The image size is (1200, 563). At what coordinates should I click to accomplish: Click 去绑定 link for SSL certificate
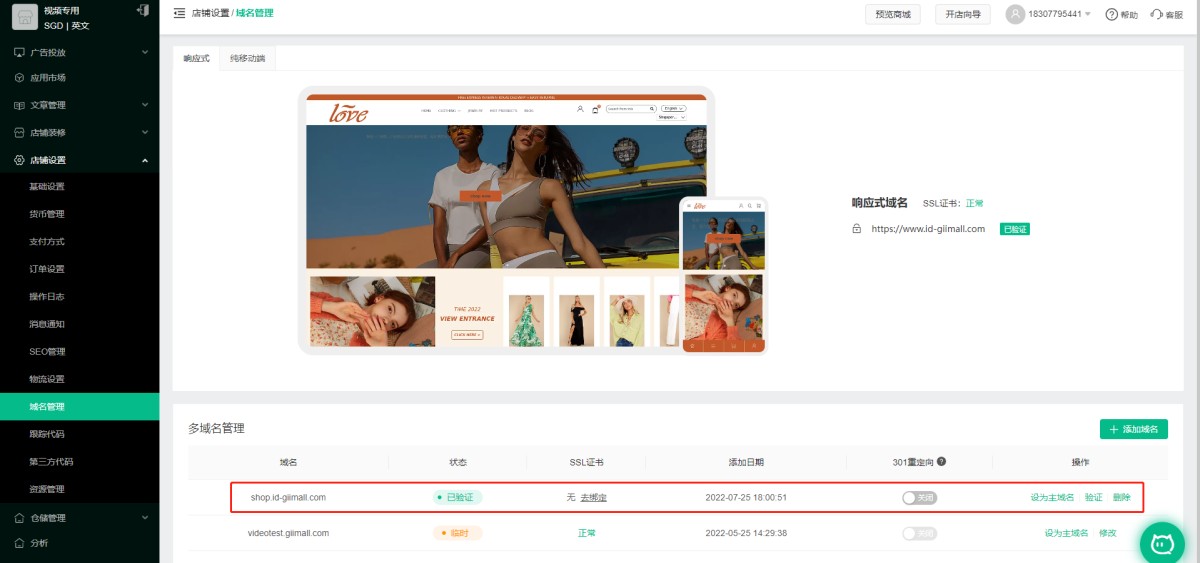(593, 497)
